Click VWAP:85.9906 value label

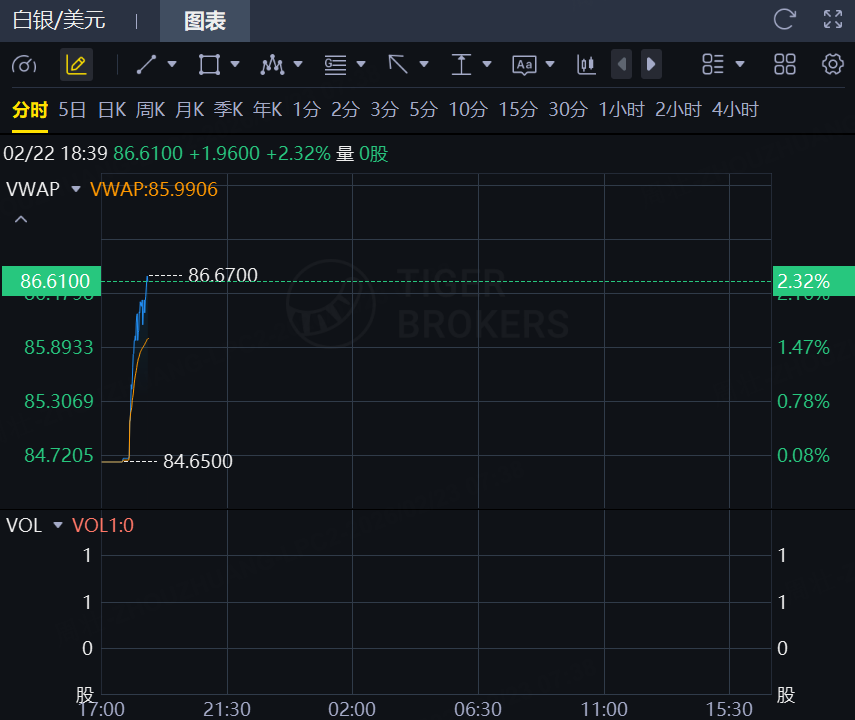click(154, 189)
